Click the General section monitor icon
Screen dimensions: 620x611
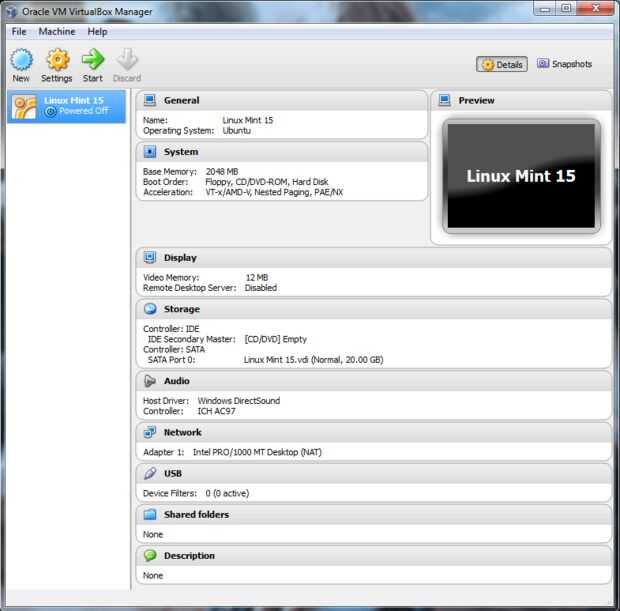pos(149,100)
